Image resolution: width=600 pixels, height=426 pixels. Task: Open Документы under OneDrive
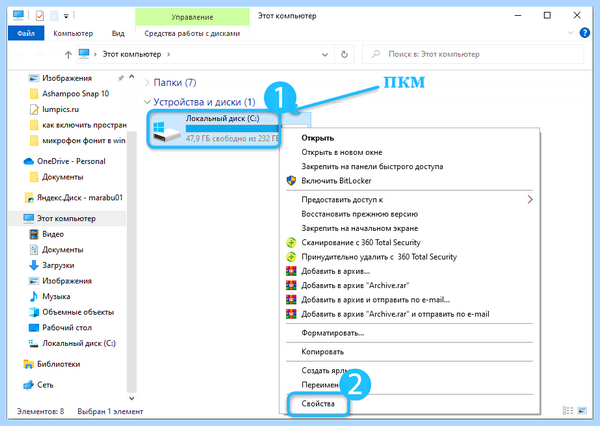pyautogui.click(x=62, y=177)
